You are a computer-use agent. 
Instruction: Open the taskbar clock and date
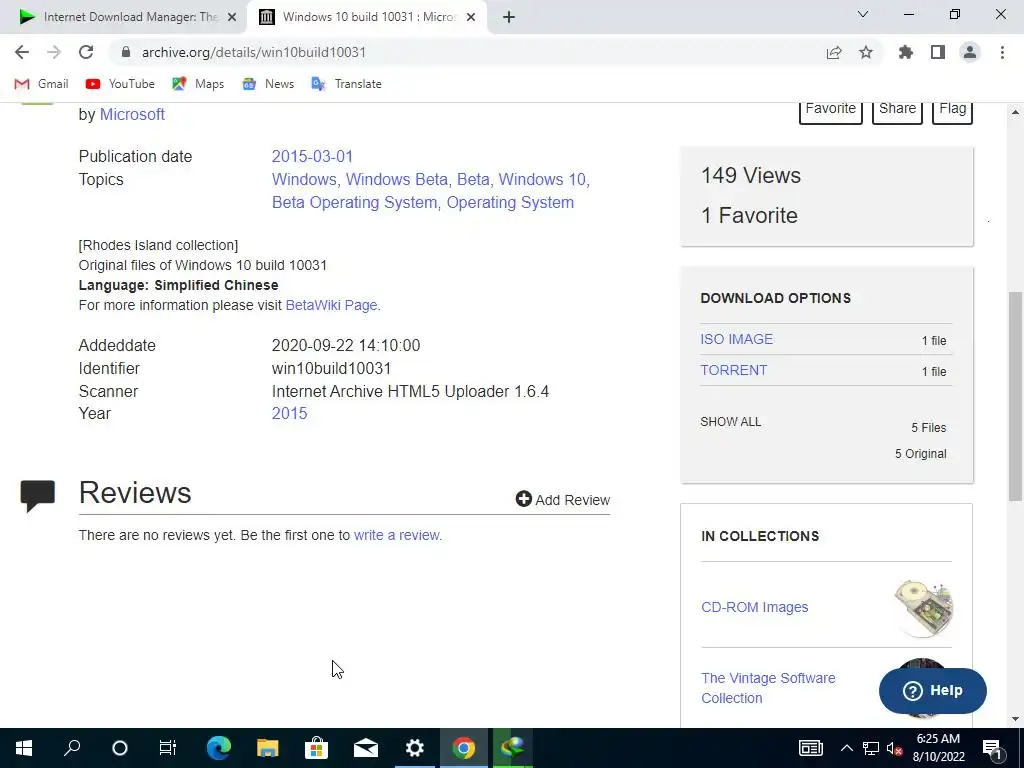click(x=938, y=748)
